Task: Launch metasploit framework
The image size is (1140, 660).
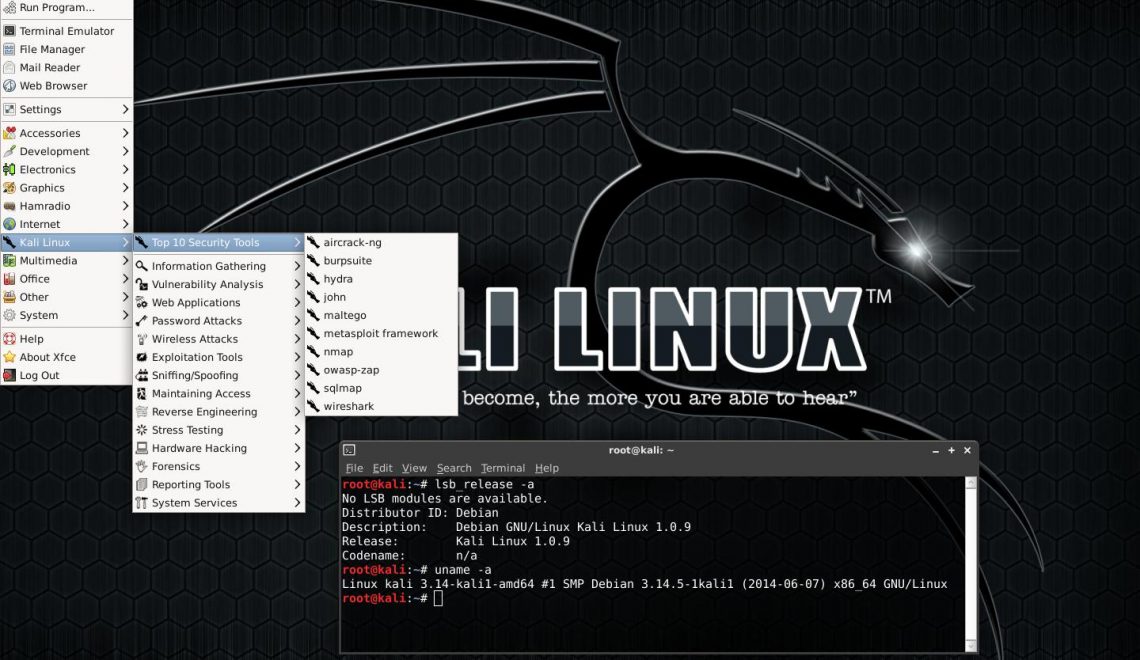Action: click(382, 333)
